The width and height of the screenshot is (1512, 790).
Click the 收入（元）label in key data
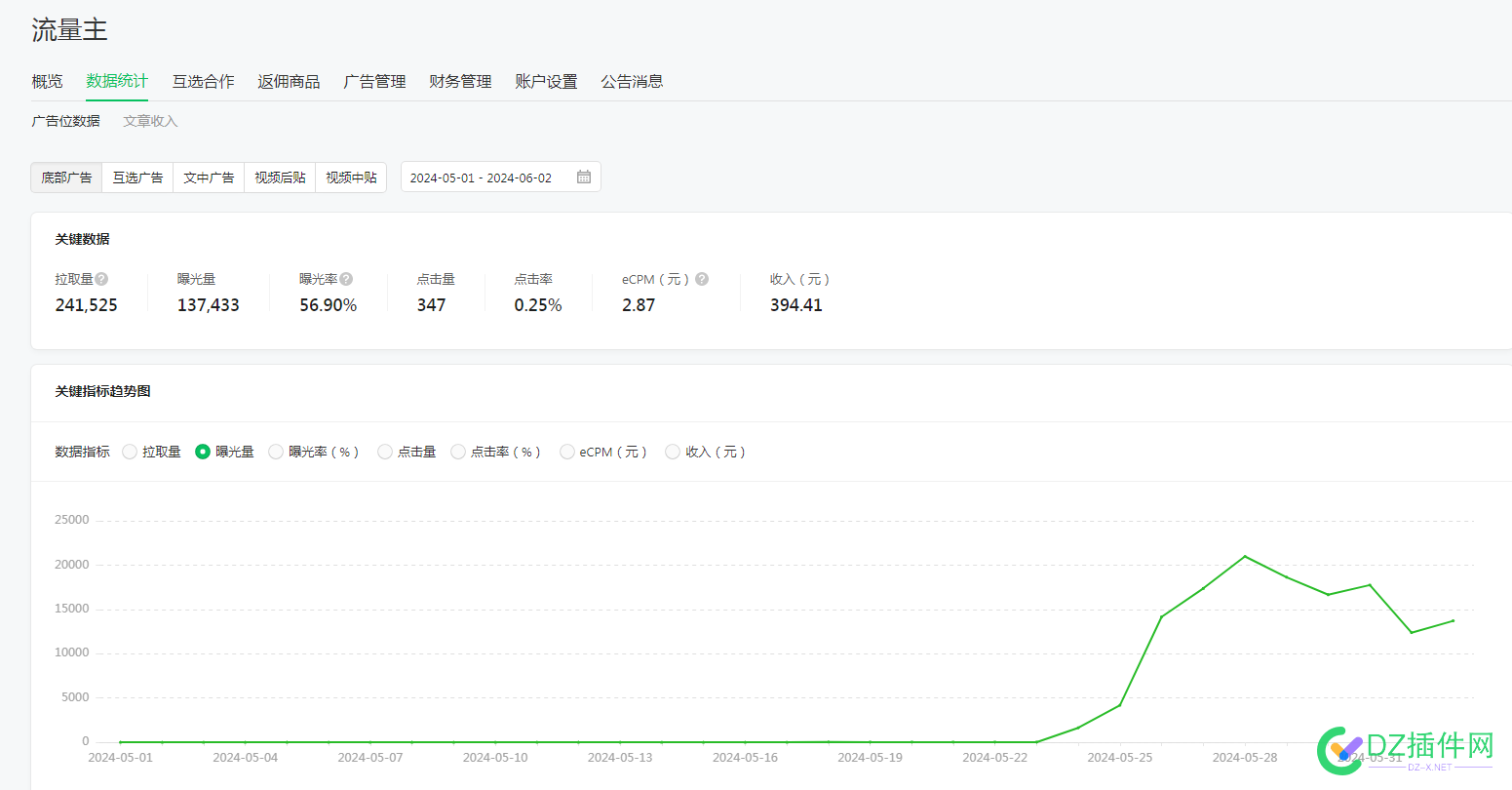[x=799, y=279]
